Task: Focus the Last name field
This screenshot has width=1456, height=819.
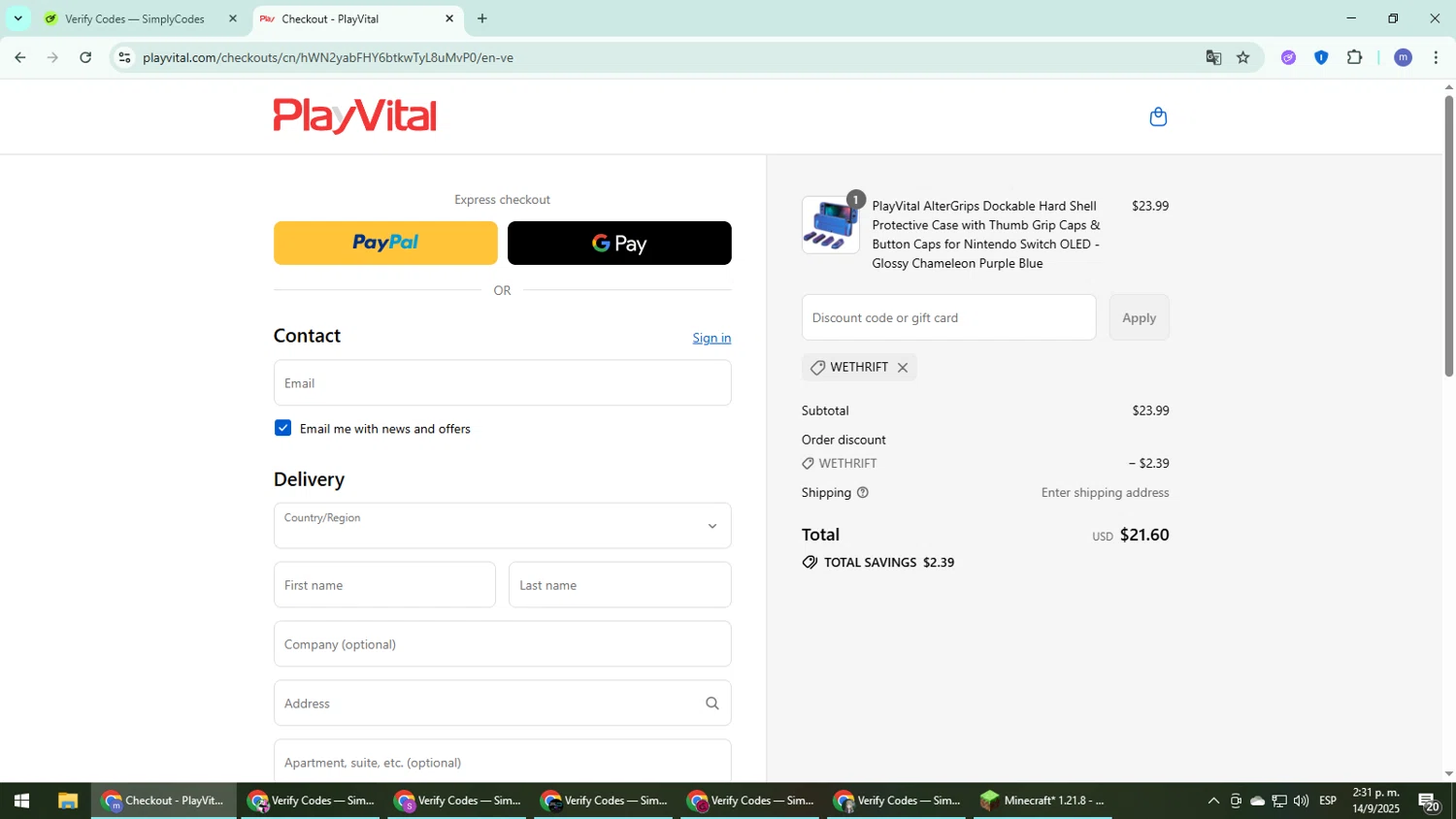Action: pyautogui.click(x=619, y=585)
